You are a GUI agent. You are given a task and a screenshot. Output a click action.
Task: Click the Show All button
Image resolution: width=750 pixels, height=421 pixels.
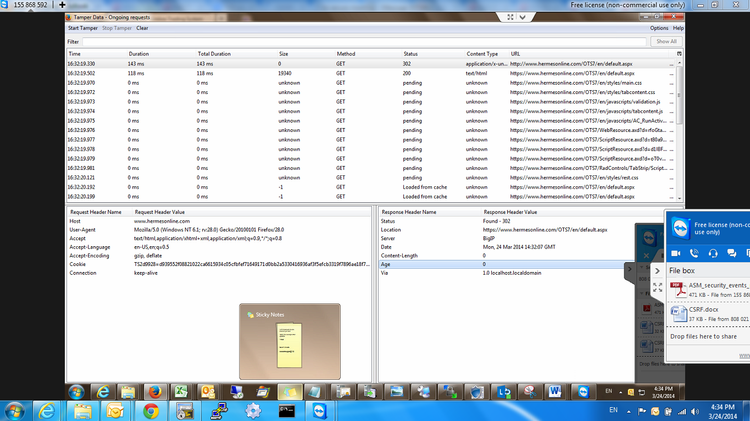tap(666, 42)
